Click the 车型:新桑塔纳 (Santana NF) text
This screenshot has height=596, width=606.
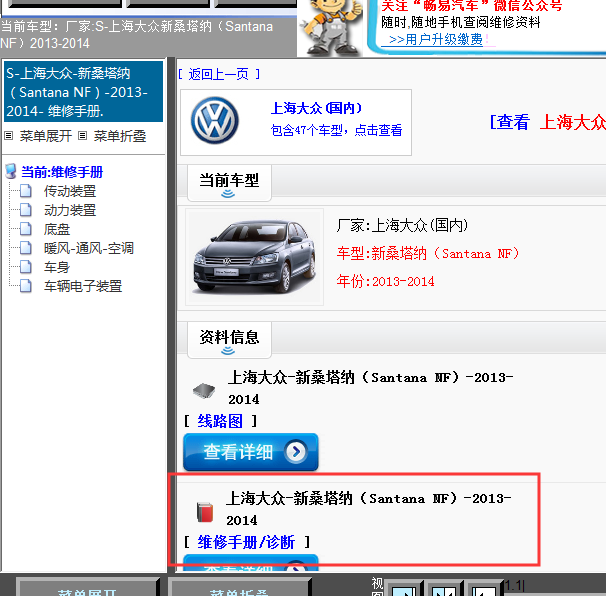(x=428, y=254)
